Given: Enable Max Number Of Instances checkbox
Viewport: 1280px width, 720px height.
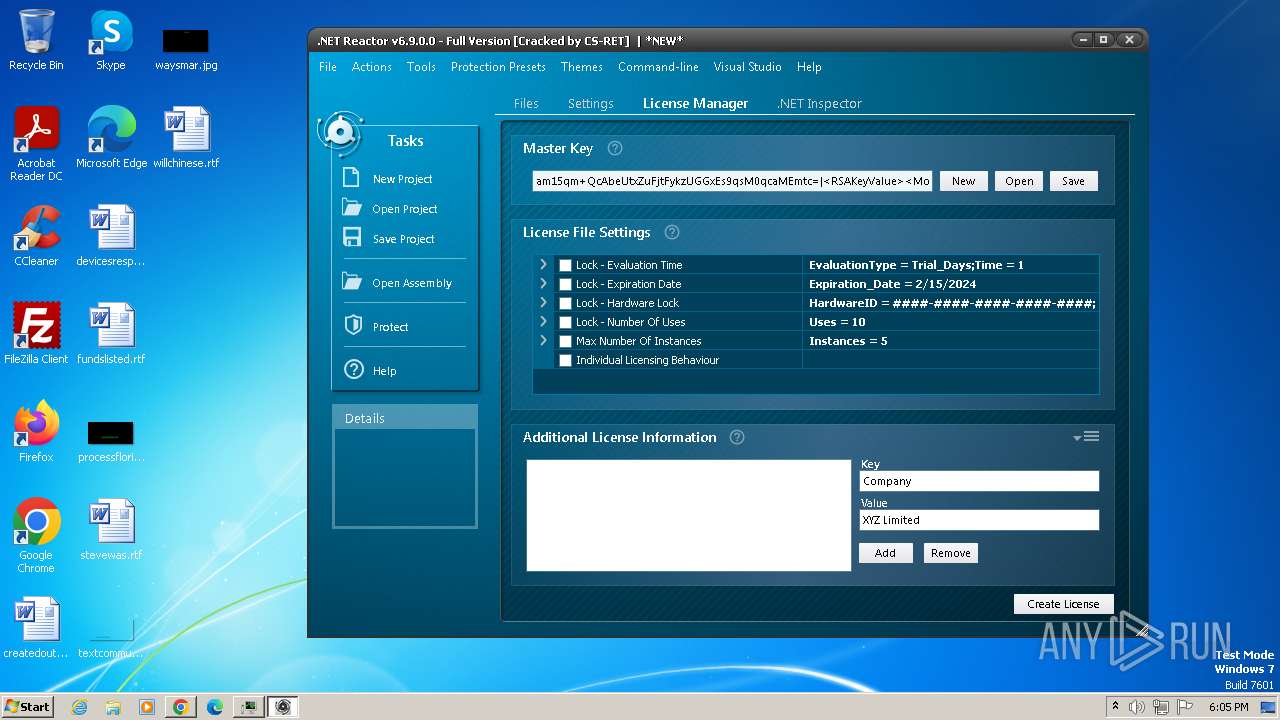Looking at the screenshot, I should [566, 341].
